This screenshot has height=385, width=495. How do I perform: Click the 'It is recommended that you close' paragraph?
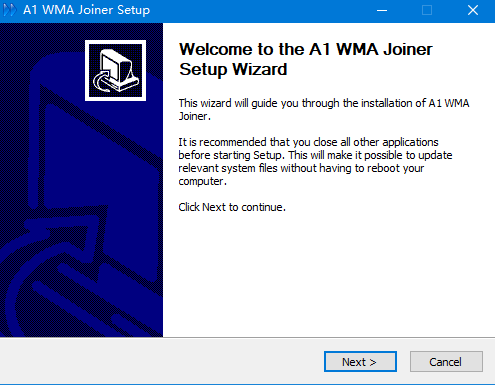click(315, 162)
